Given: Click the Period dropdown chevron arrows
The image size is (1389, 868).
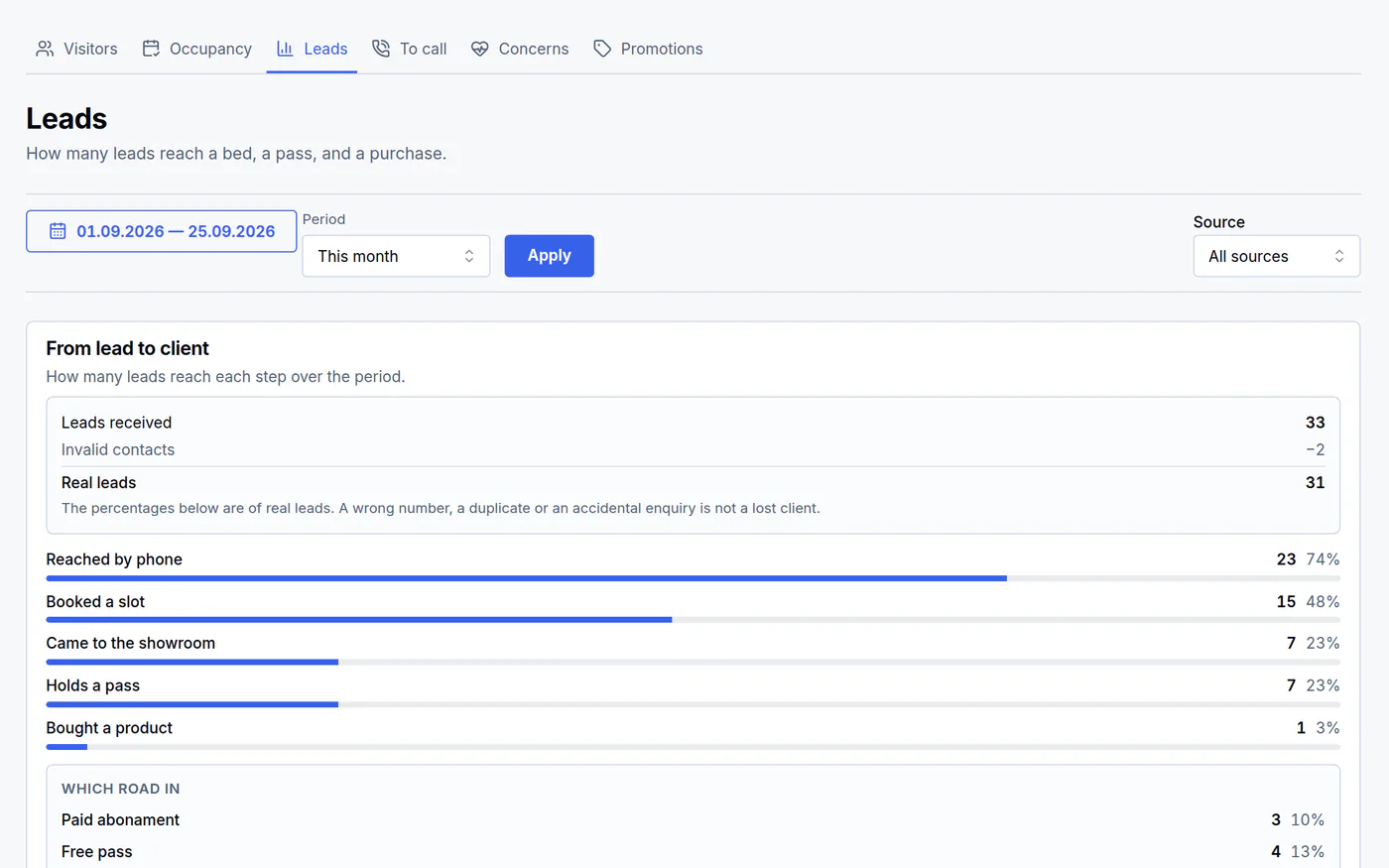Looking at the screenshot, I should click(469, 256).
